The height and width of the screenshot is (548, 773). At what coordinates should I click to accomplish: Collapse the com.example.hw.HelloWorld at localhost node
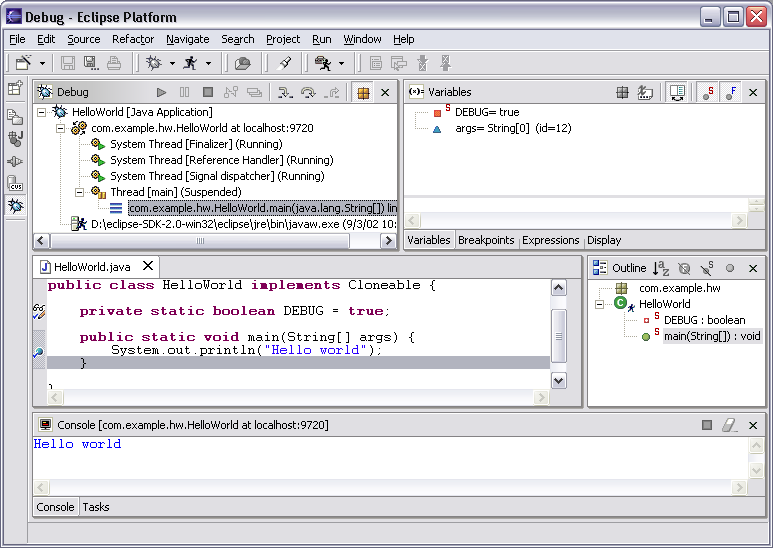61,129
